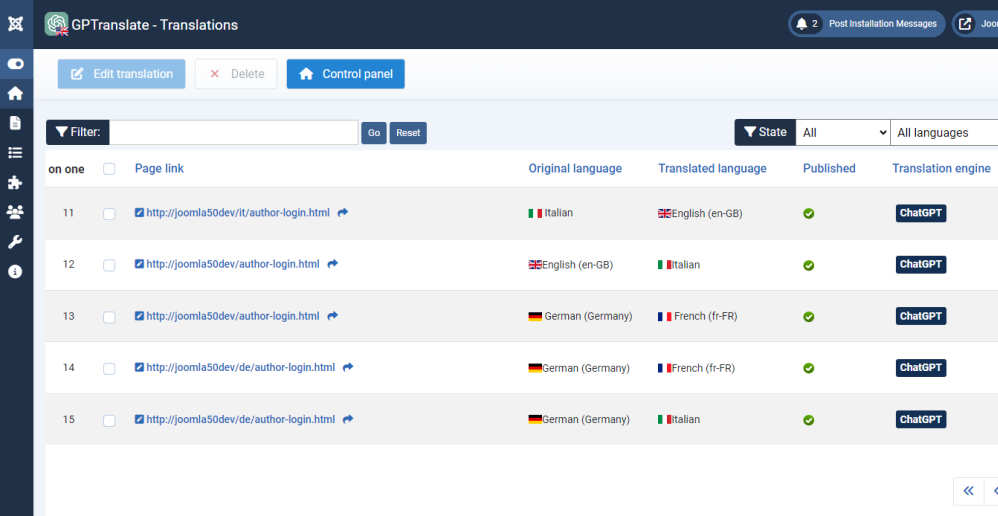
Task: Click the edit pencil icon in row 11
Action: (139, 213)
